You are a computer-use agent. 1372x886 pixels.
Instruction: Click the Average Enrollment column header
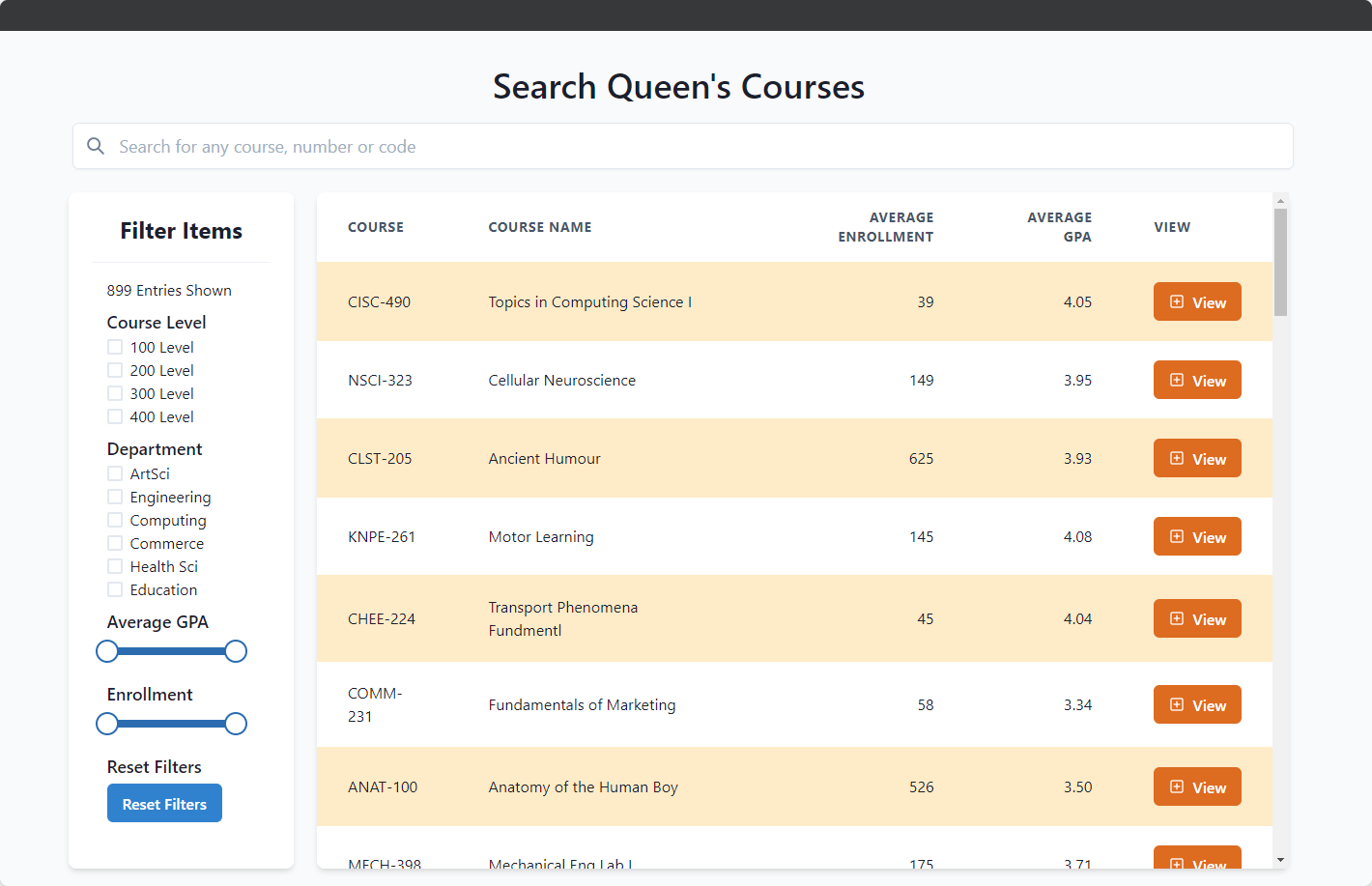point(885,227)
